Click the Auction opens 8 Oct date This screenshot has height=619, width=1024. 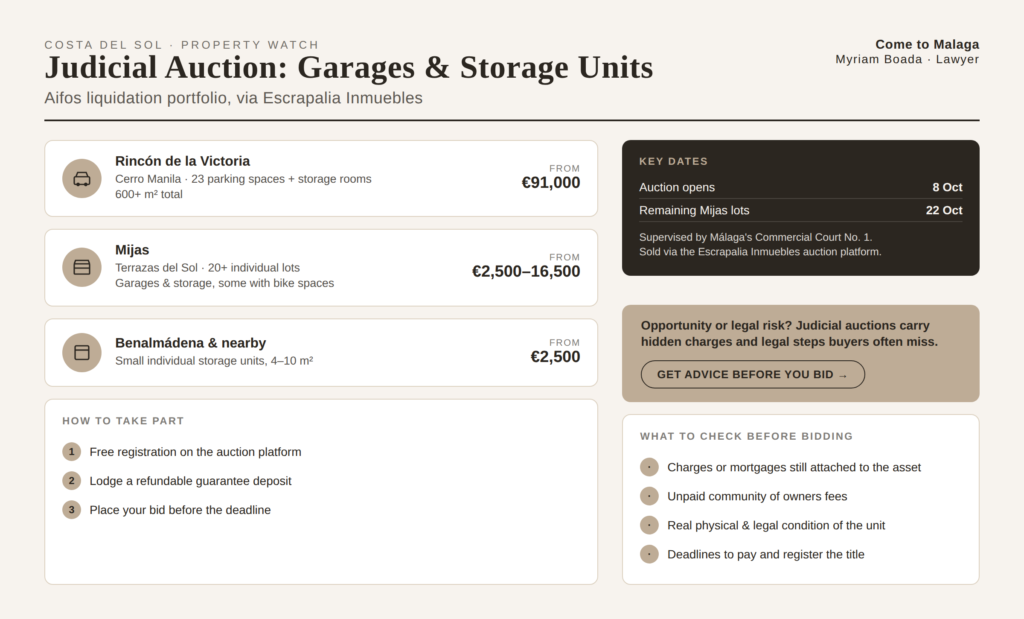[x=947, y=187]
